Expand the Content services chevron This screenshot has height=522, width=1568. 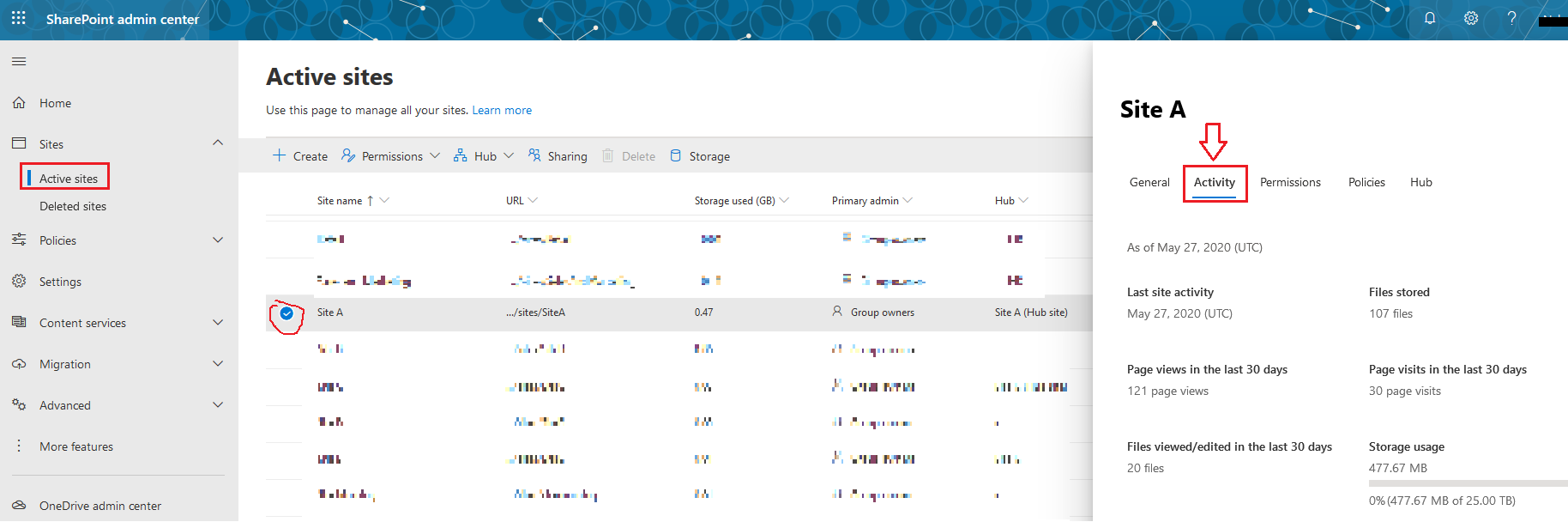(x=218, y=323)
